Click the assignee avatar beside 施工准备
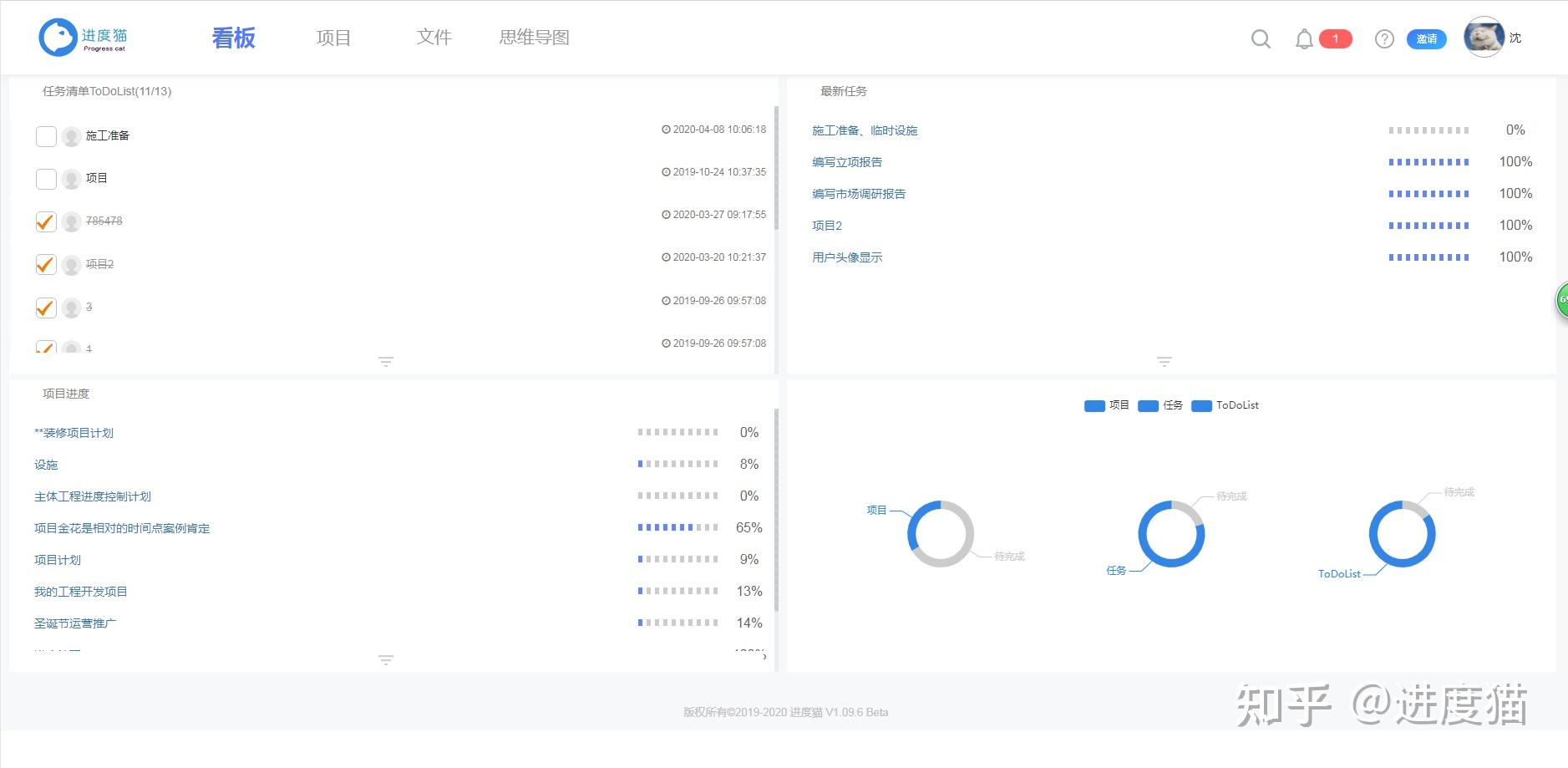Image resolution: width=1568 pixels, height=768 pixels. coord(71,136)
